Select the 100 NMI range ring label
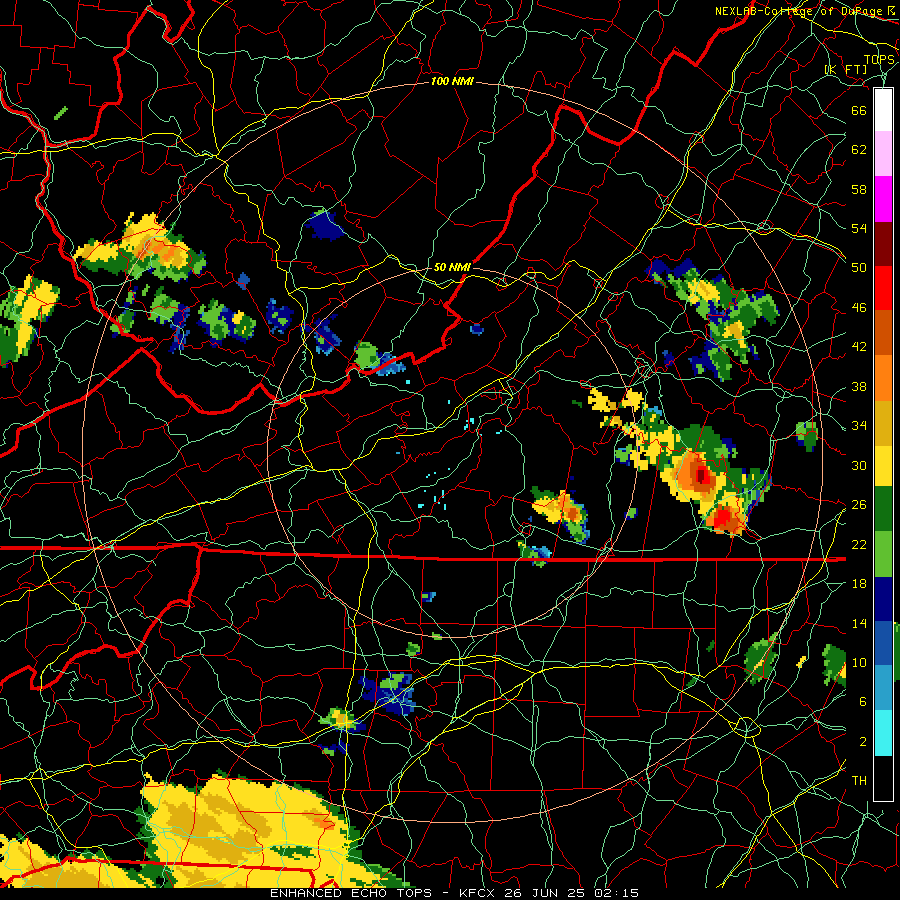The height and width of the screenshot is (900, 900). point(452,82)
